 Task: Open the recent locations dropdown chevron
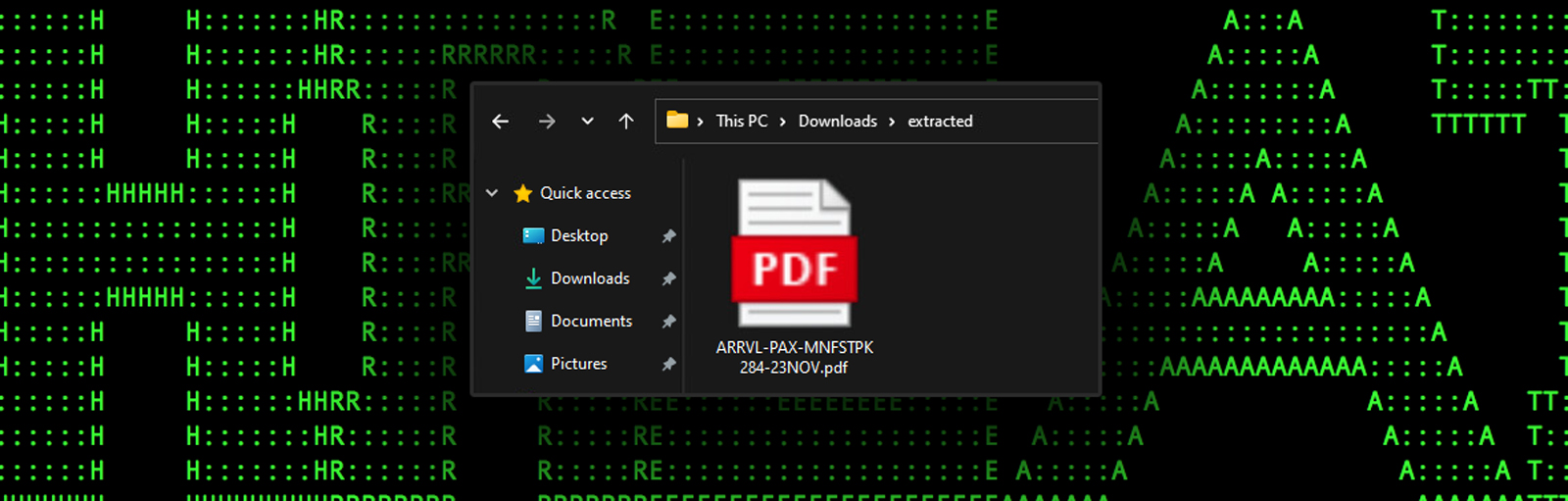[x=587, y=122]
